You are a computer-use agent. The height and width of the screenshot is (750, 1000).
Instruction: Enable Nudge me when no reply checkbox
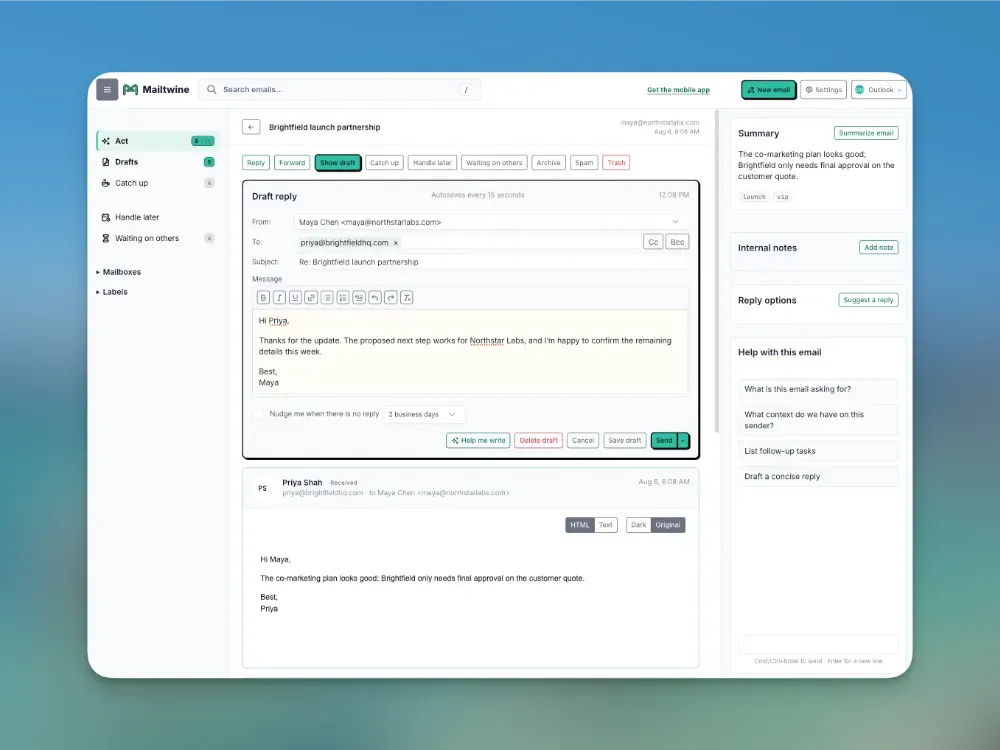coord(258,415)
